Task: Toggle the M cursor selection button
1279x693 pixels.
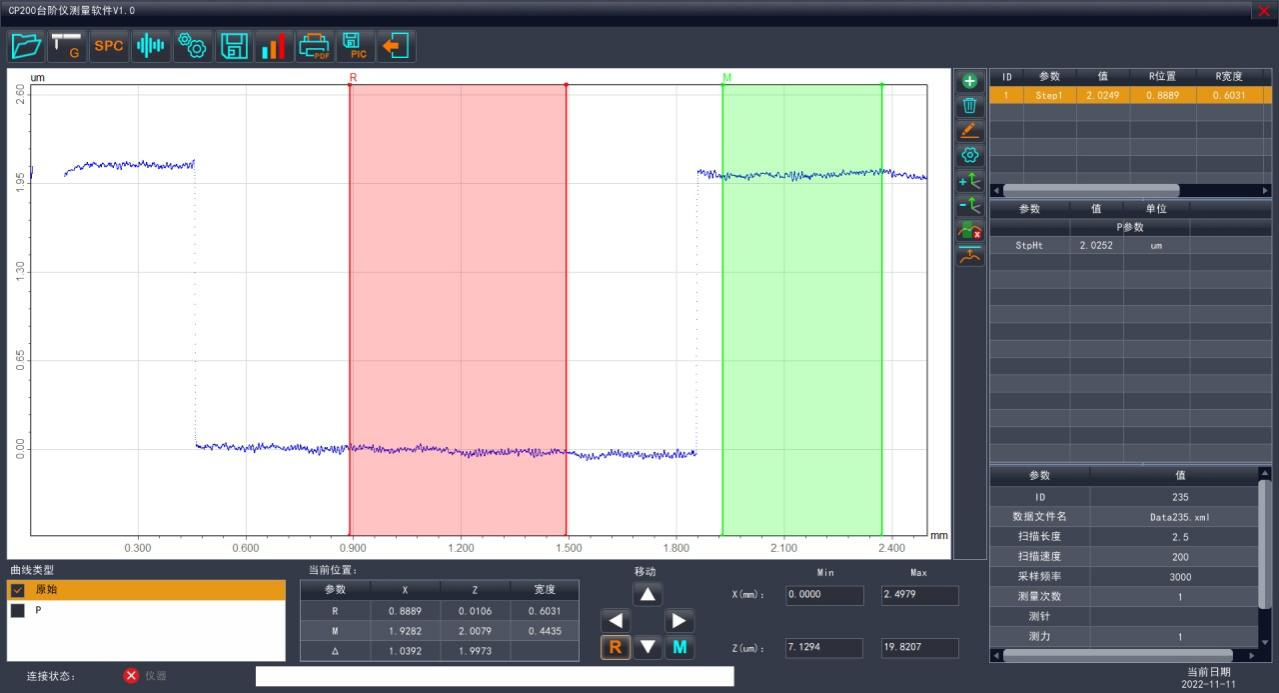Action: tap(680, 647)
